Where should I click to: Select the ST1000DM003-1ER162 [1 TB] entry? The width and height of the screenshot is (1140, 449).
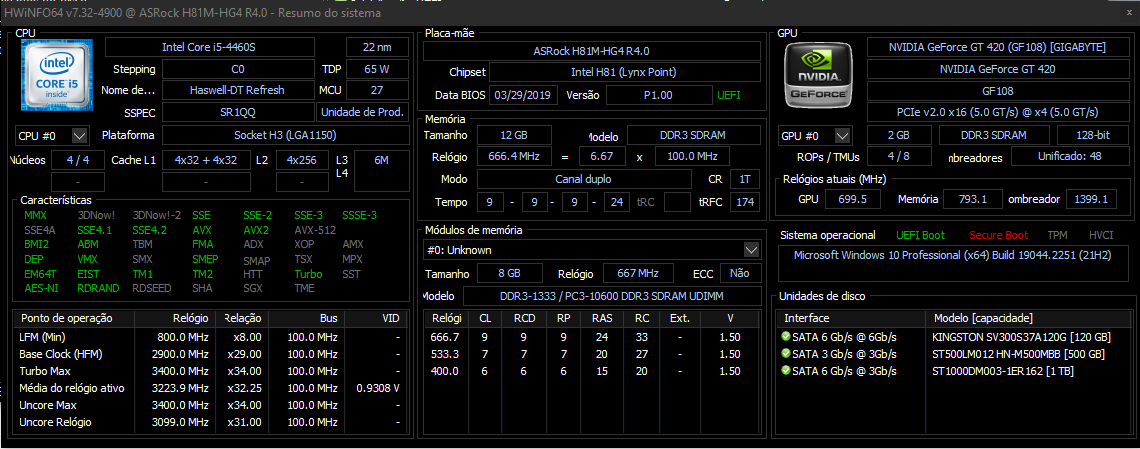click(x=1003, y=371)
